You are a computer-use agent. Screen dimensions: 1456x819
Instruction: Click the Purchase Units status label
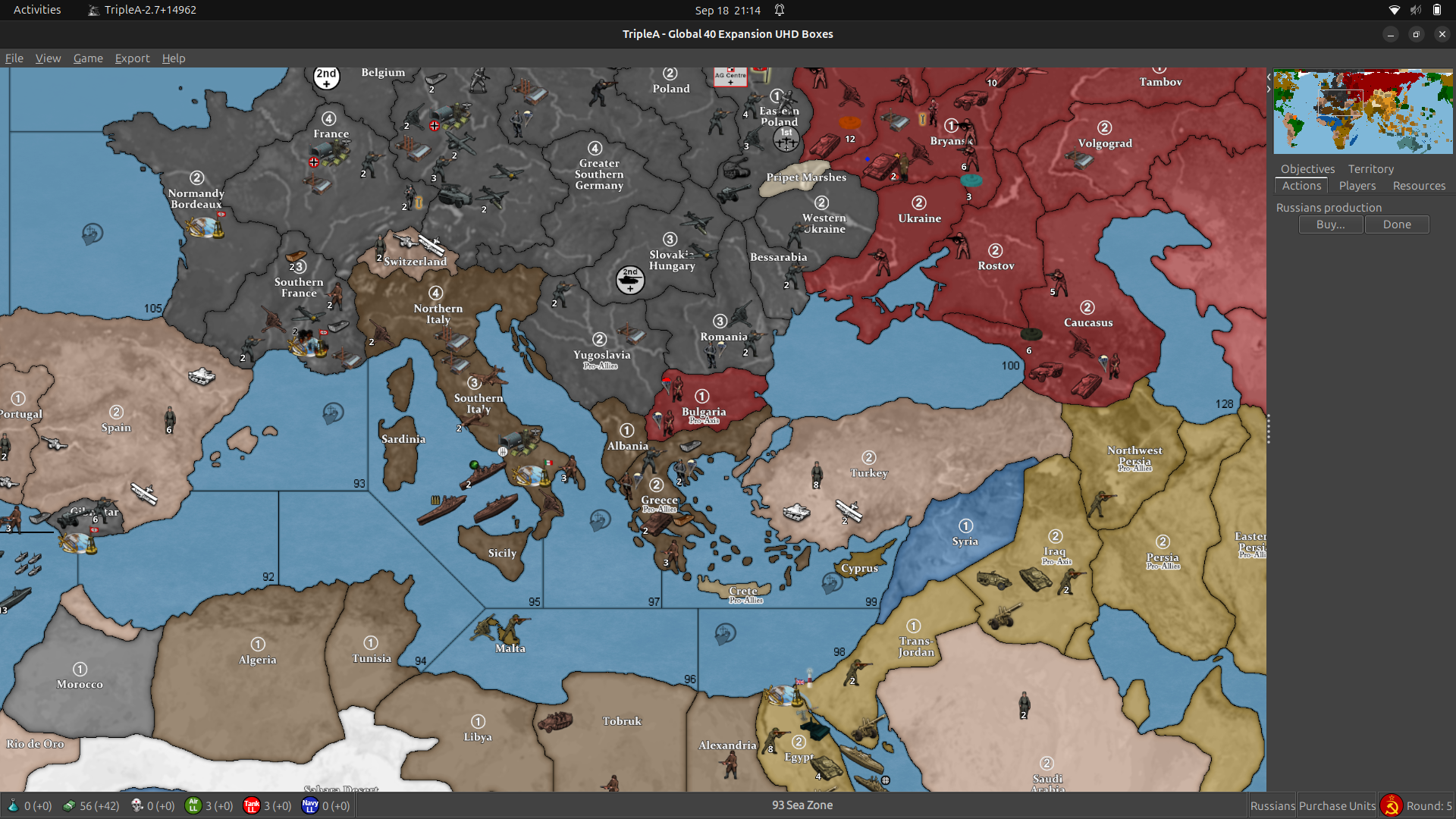1337,806
